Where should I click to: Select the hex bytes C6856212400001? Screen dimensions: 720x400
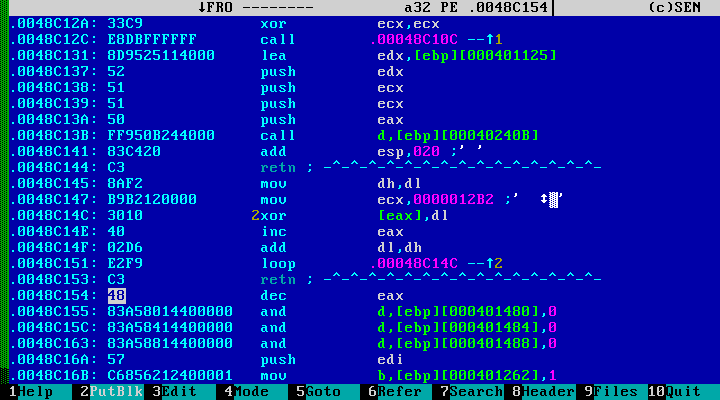click(x=164, y=375)
